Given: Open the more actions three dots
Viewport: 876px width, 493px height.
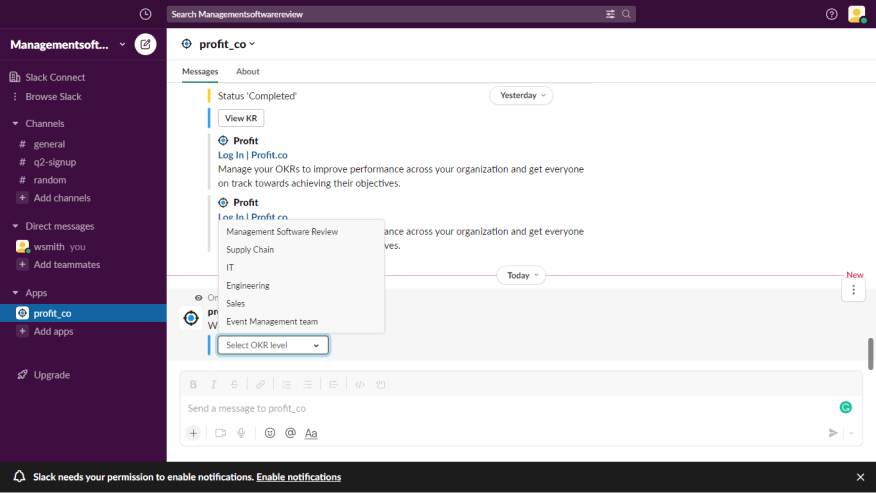Looking at the screenshot, I should 853,290.
